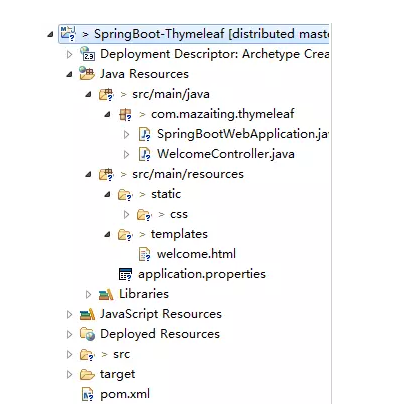Click the welcome.html file icon
Viewport: 400px width, 419px height.
145,254
